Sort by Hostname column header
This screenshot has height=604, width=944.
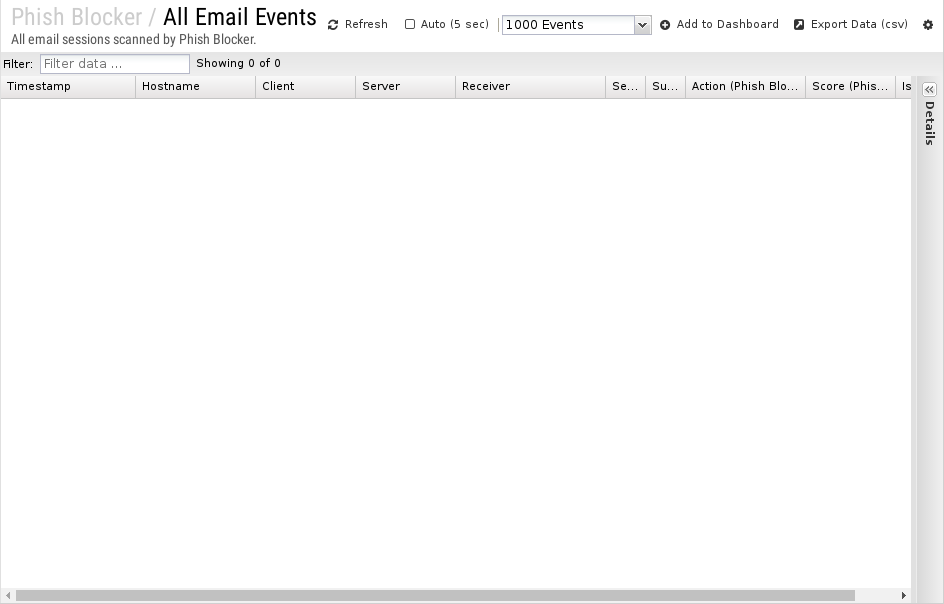coord(196,87)
